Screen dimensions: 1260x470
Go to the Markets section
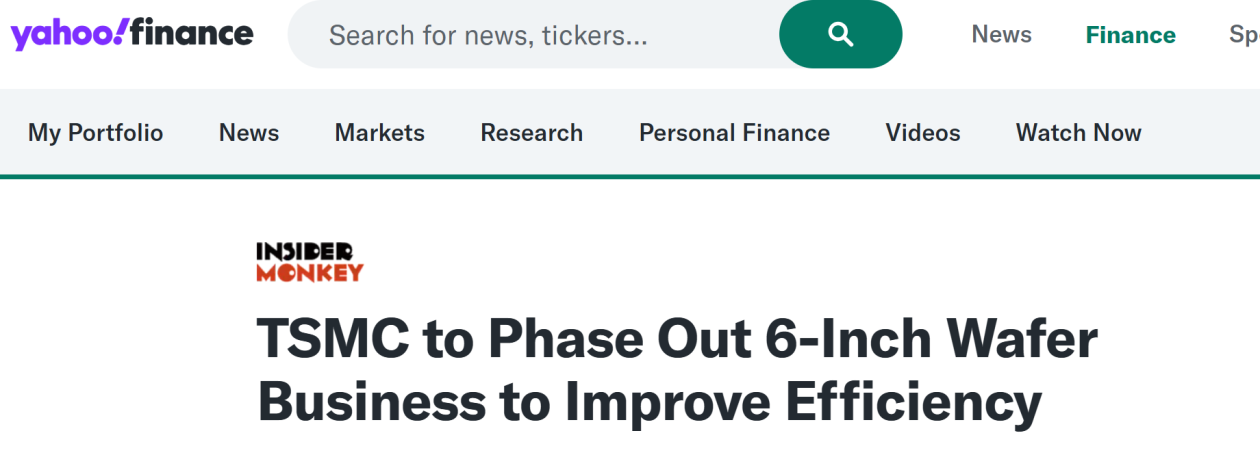tap(379, 133)
